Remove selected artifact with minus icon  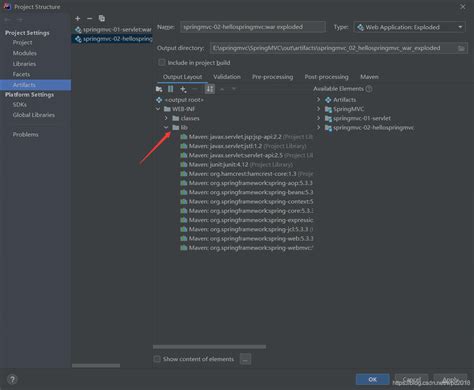pyautogui.click(x=89, y=19)
